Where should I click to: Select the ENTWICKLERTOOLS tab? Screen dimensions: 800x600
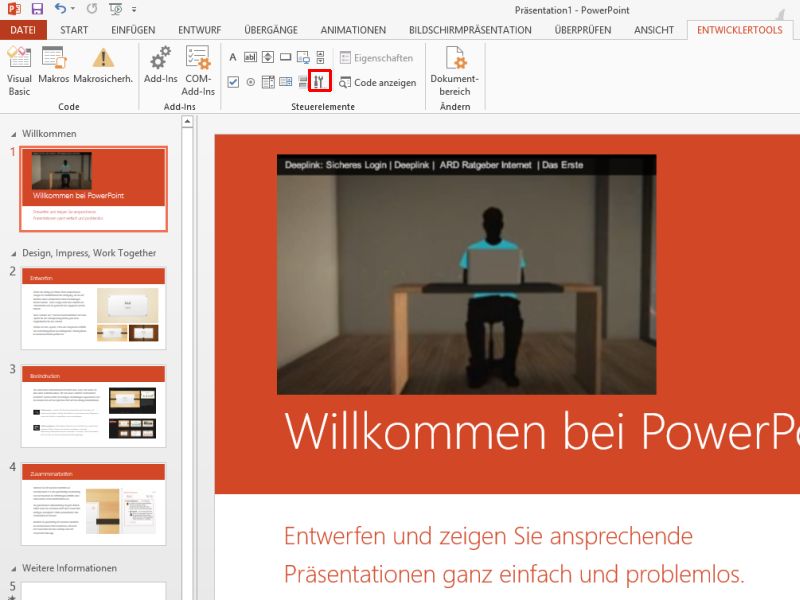(739, 30)
